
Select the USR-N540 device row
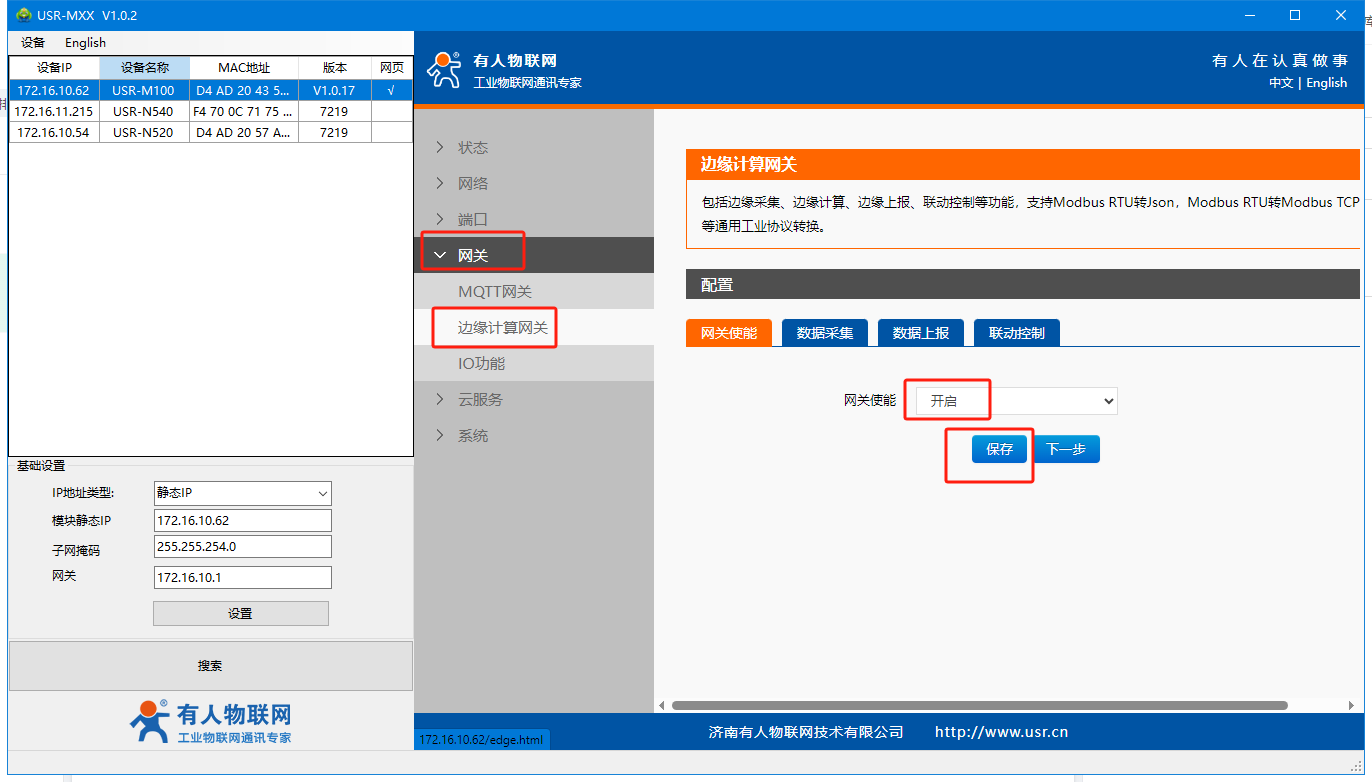[143, 111]
